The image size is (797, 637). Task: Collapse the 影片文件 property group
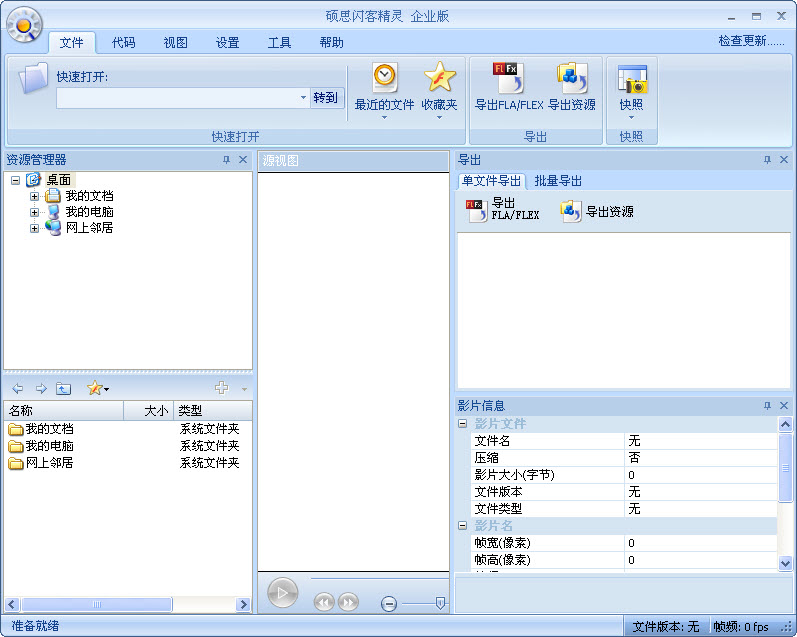463,423
